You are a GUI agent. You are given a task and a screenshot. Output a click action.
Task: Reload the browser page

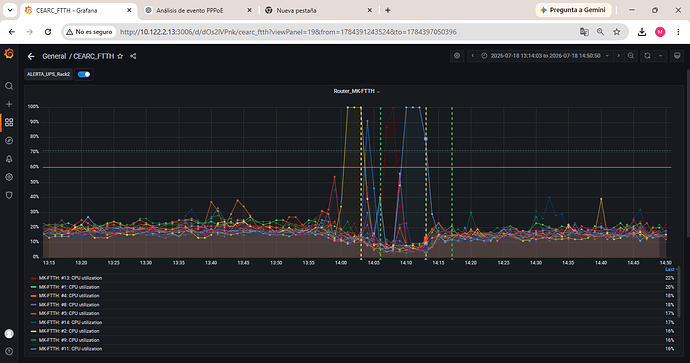pyautogui.click(x=48, y=32)
